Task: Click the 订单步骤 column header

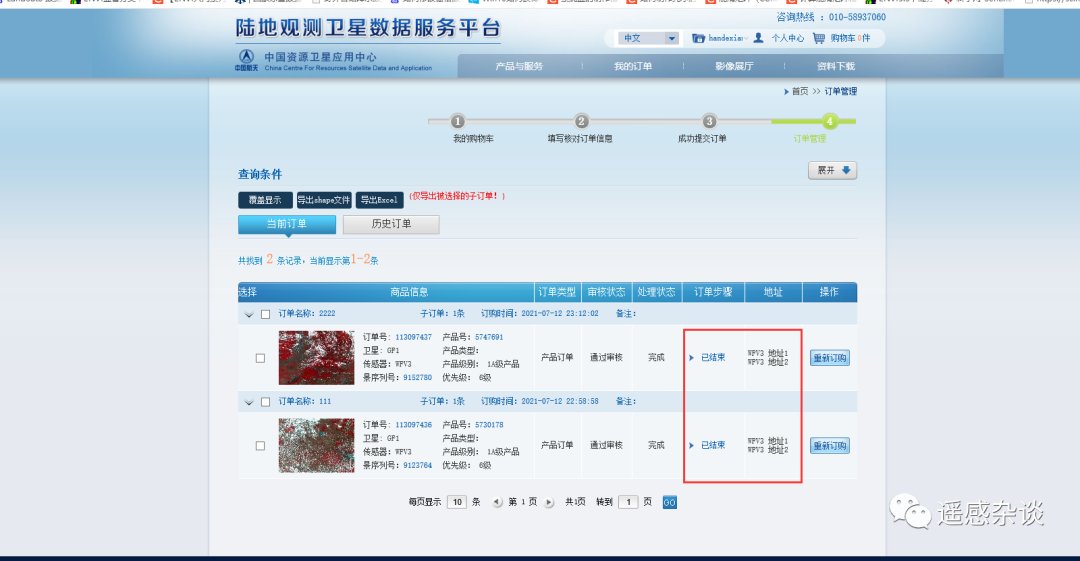Action: click(x=713, y=292)
